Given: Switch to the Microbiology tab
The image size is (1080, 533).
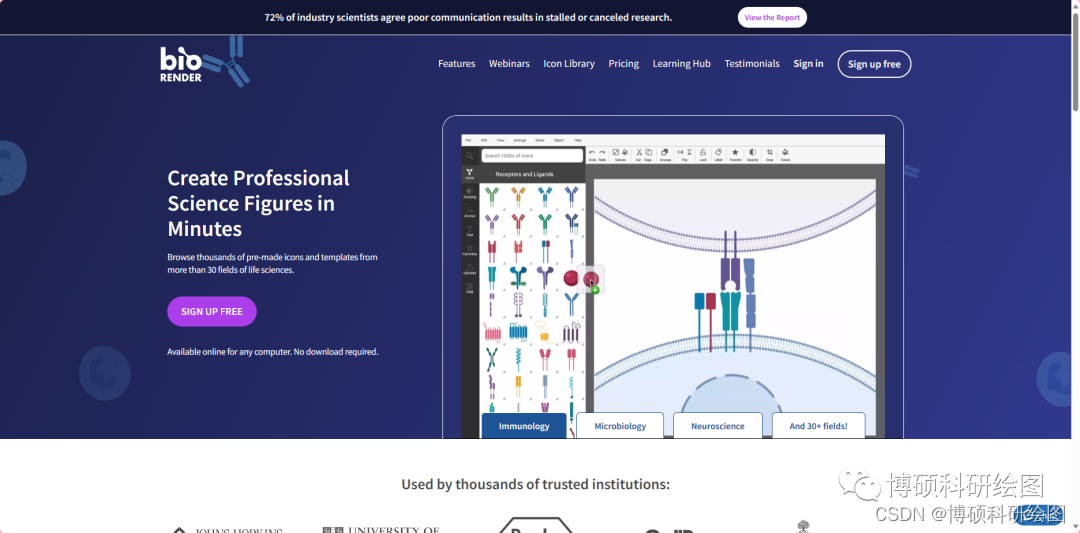Looking at the screenshot, I should pos(620,426).
